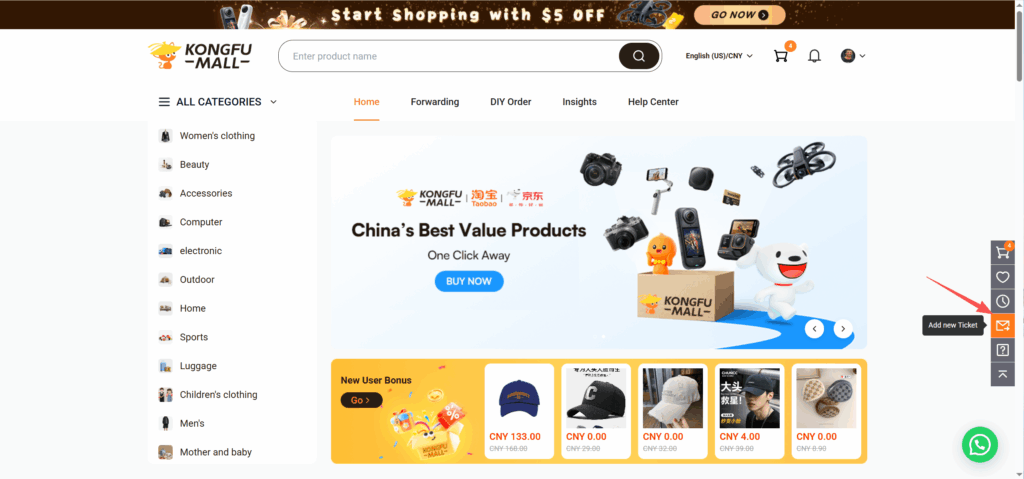Image resolution: width=1024 pixels, height=479 pixels.
Task: Open browsing history clock icon
Action: tap(1002, 301)
